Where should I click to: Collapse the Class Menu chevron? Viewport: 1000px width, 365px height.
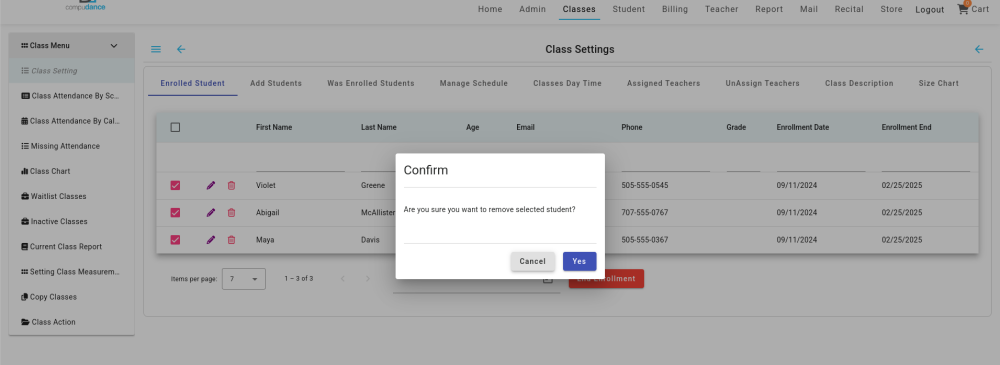point(114,46)
